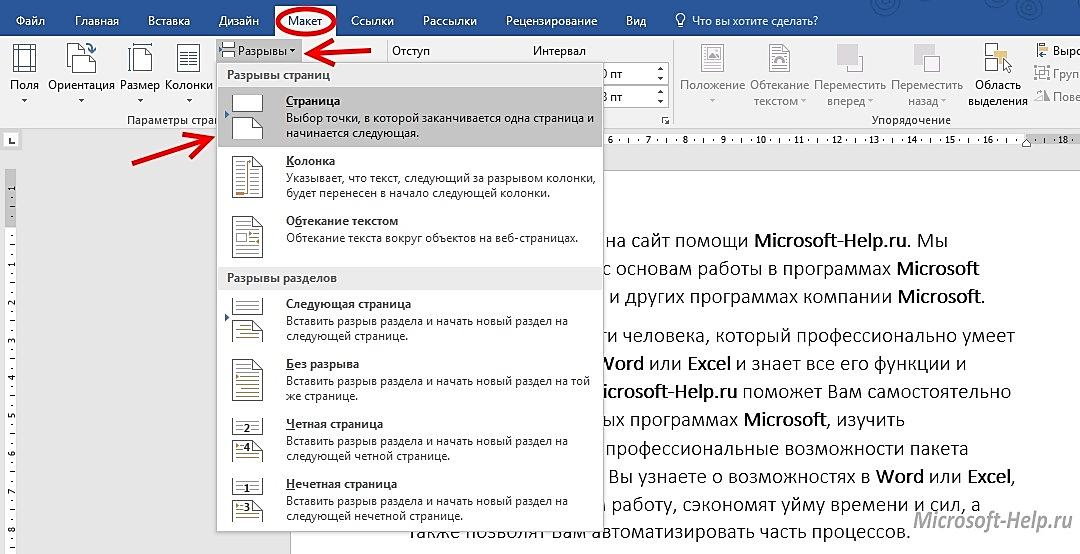This screenshot has height=554, width=1080.
Task: Insert a Без разрыва continuous section break
Action: pyautogui.click(x=411, y=380)
